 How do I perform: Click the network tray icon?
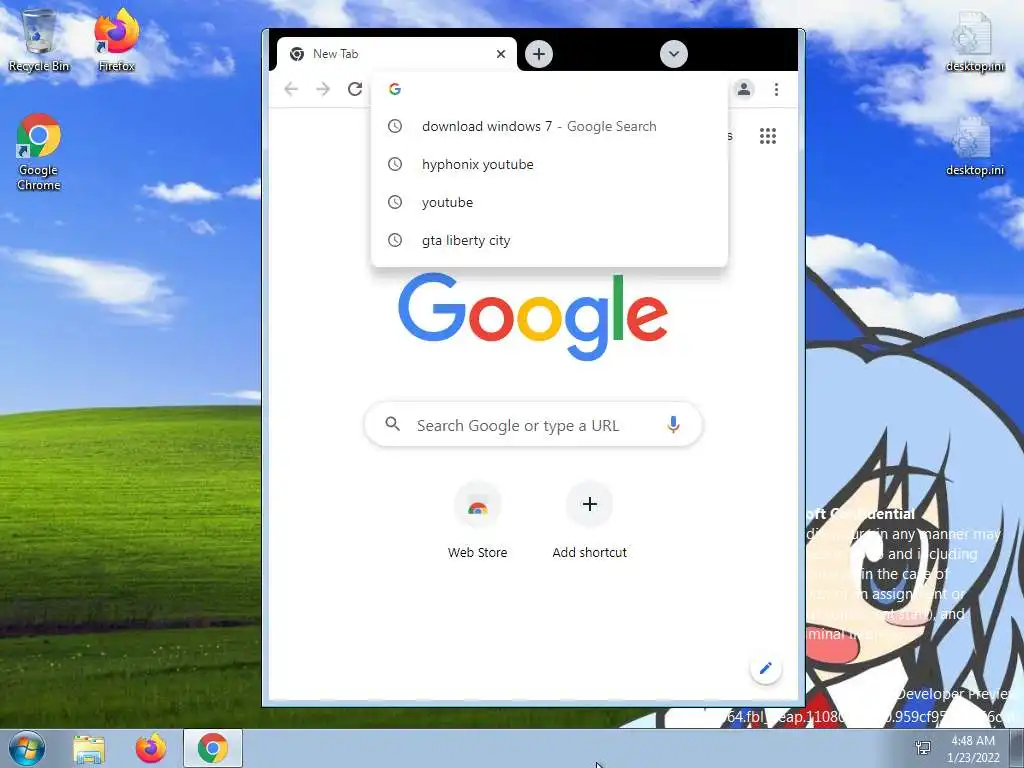(x=923, y=748)
